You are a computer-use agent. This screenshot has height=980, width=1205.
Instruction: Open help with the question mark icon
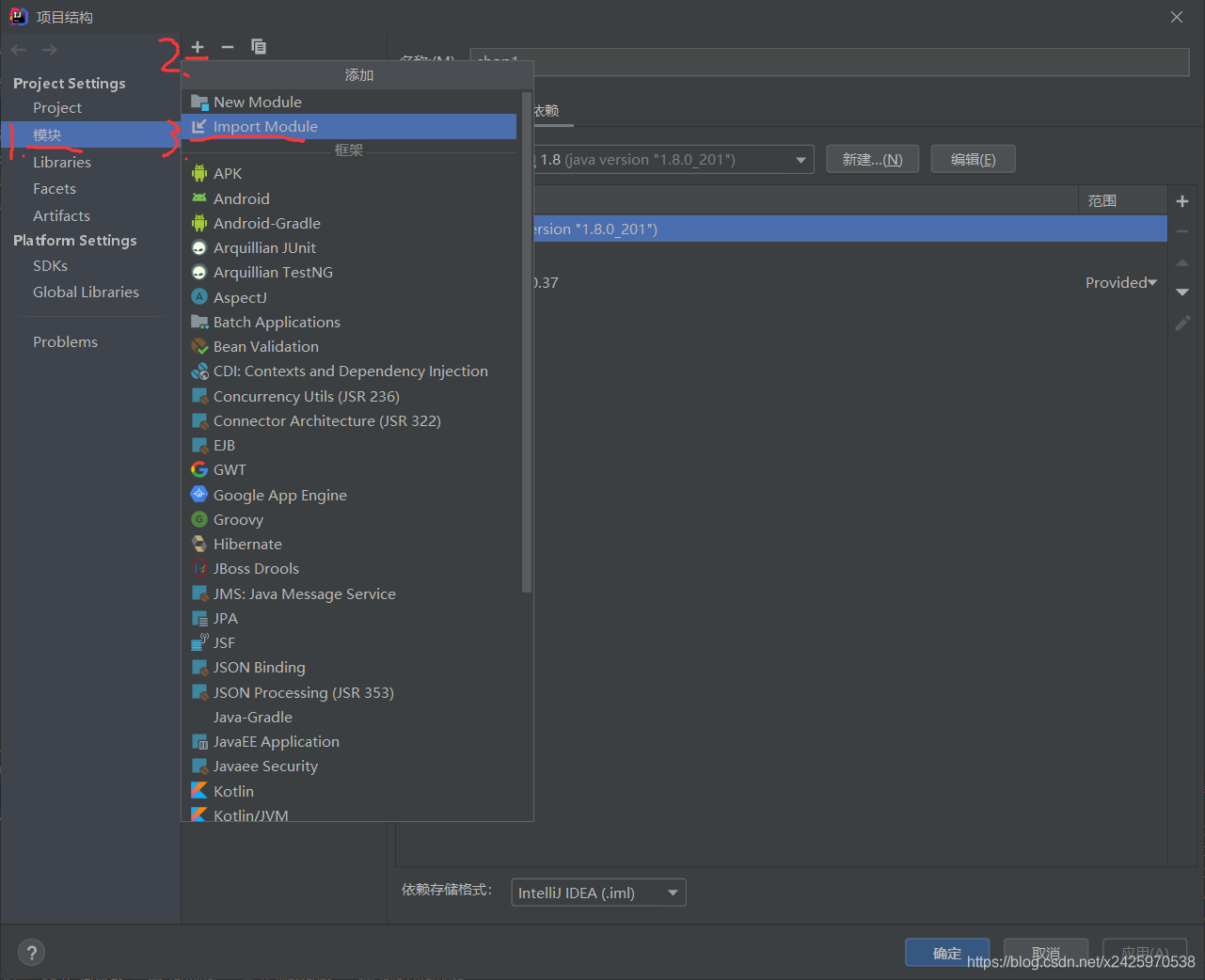pos(31,953)
